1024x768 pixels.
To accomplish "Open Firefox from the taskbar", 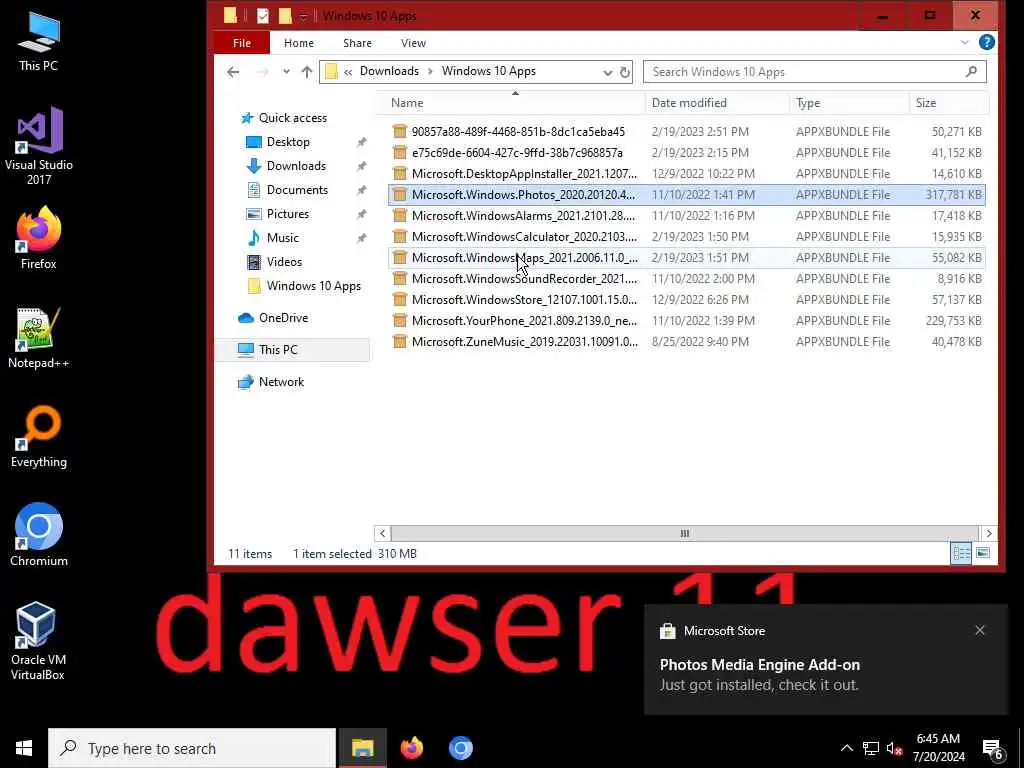I will click(x=411, y=748).
